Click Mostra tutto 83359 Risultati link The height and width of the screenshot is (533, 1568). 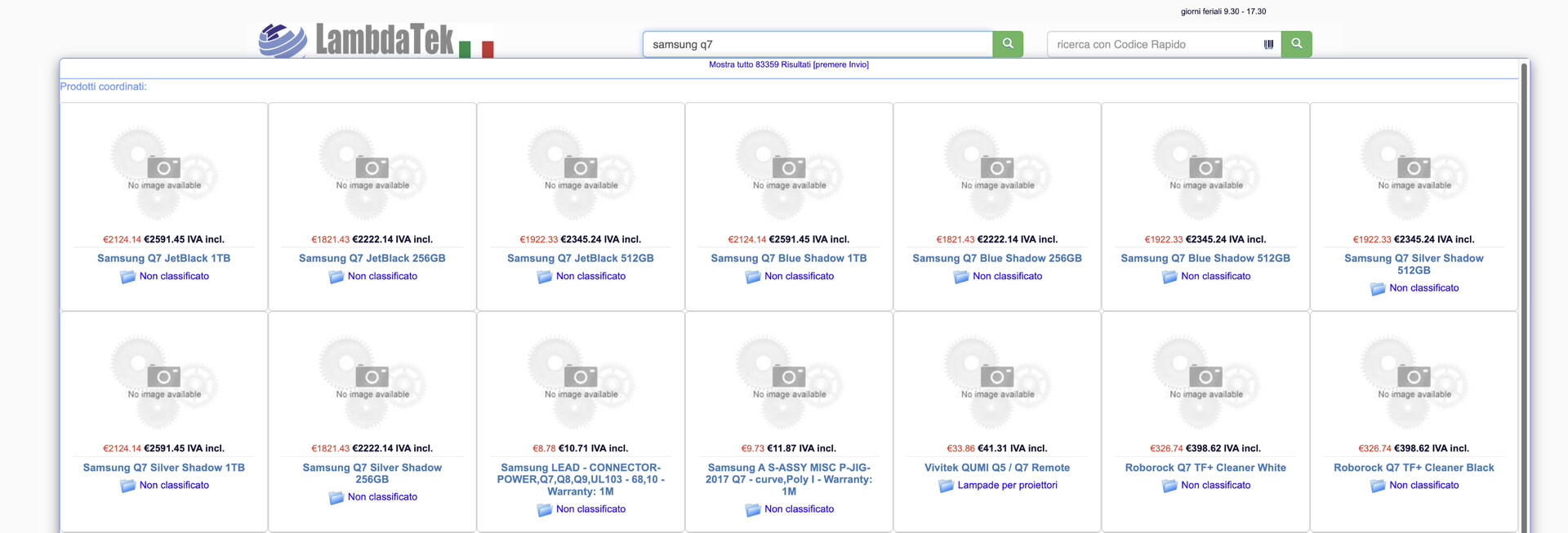[x=789, y=64]
